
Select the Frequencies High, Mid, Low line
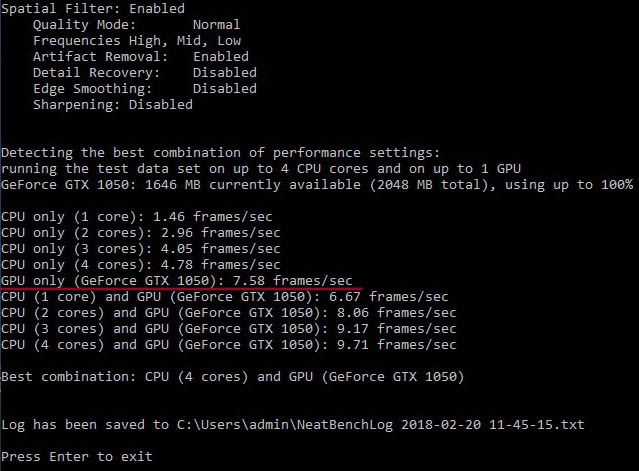[137, 41]
